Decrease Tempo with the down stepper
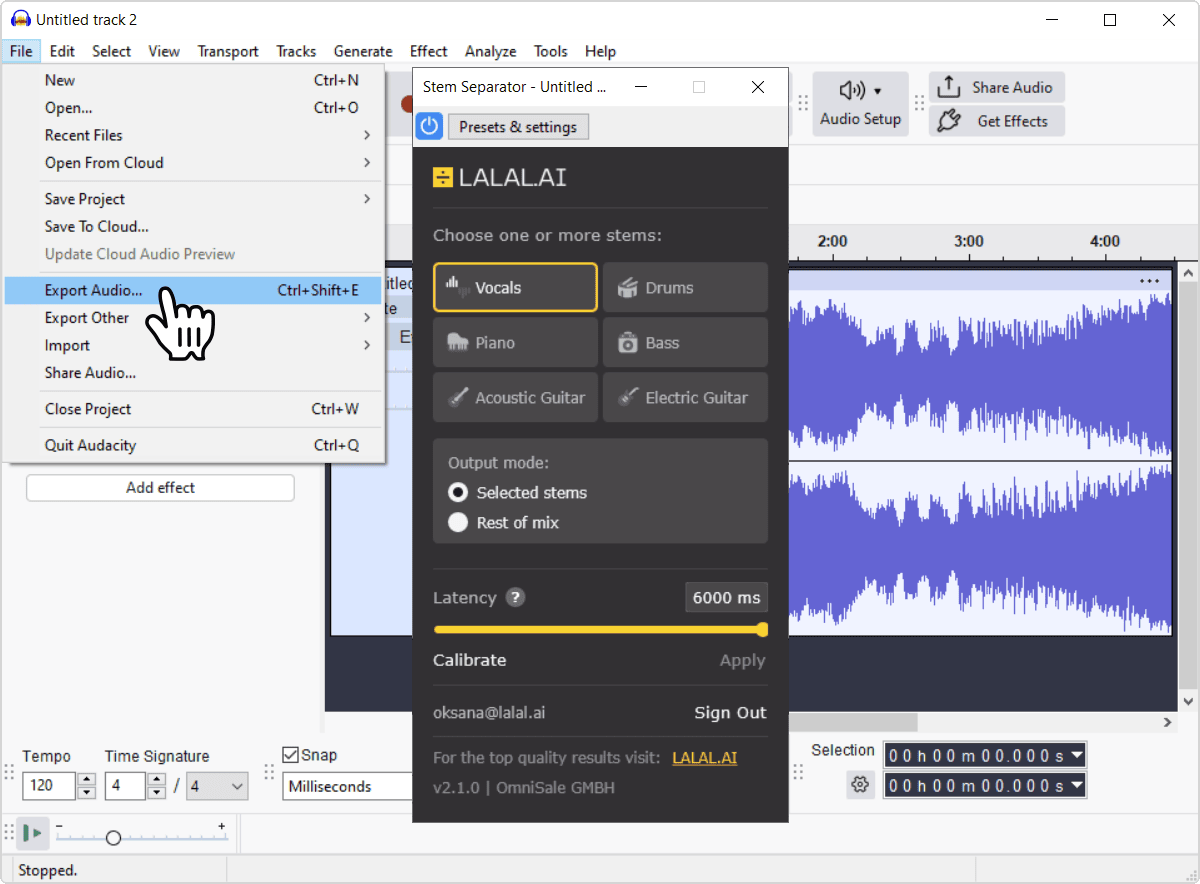Screen dimensions: 1200x884 click(x=86, y=792)
